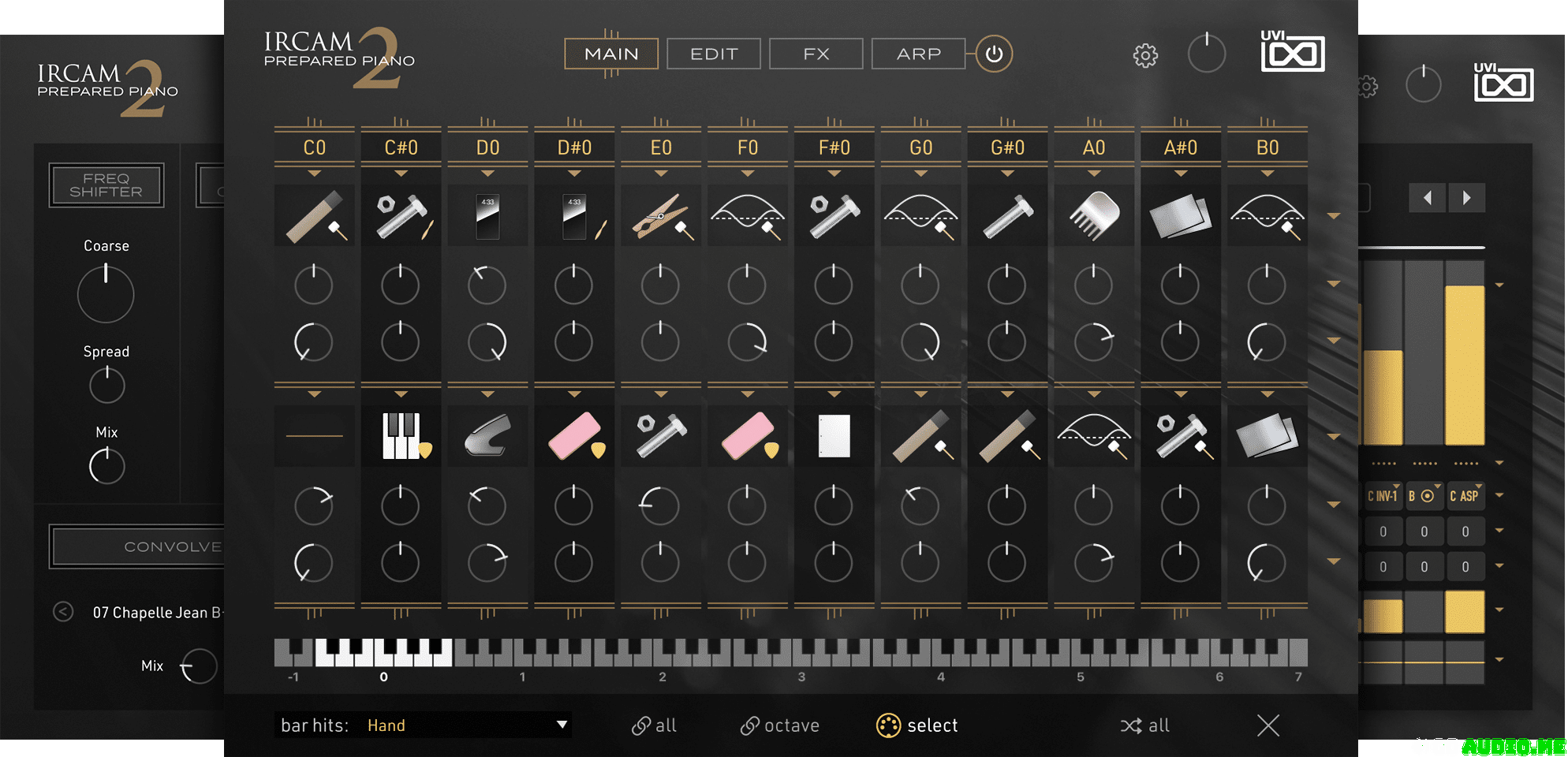The width and height of the screenshot is (1568, 757).
Task: Select the wood stick preparation under C0
Action: 315,215
